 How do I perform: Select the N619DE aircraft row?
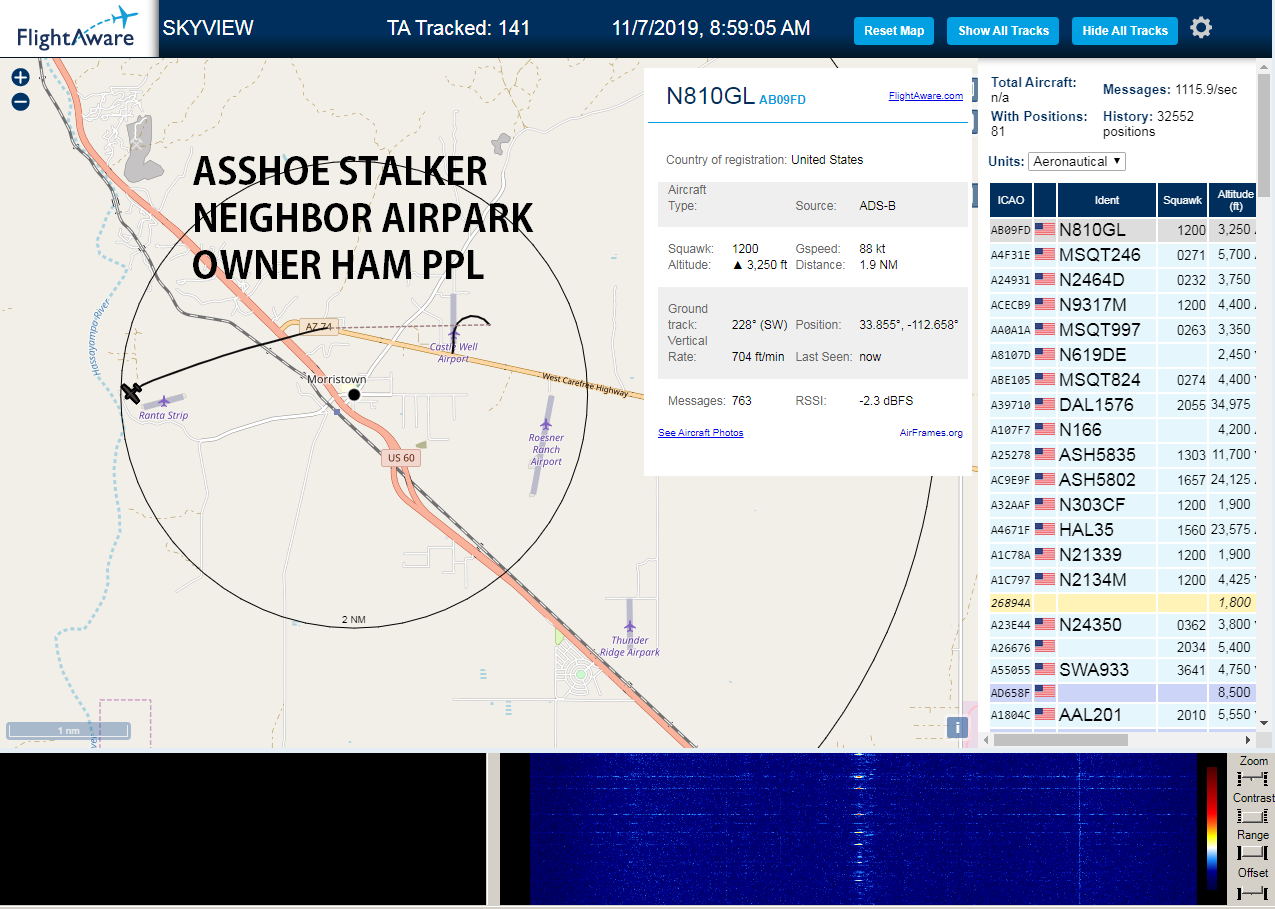[x=1123, y=354]
